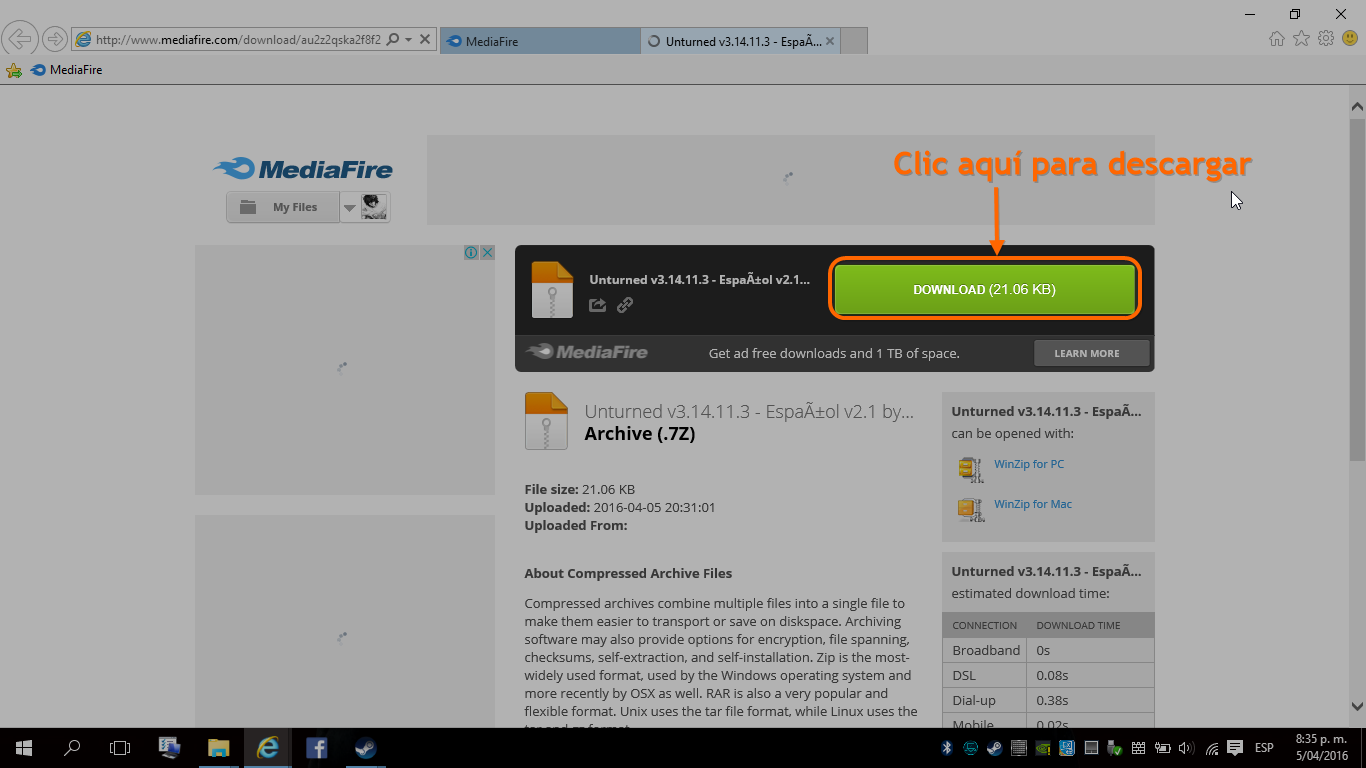Expand the account dropdown arrow beside My Files
The height and width of the screenshot is (768, 1366).
click(349, 208)
